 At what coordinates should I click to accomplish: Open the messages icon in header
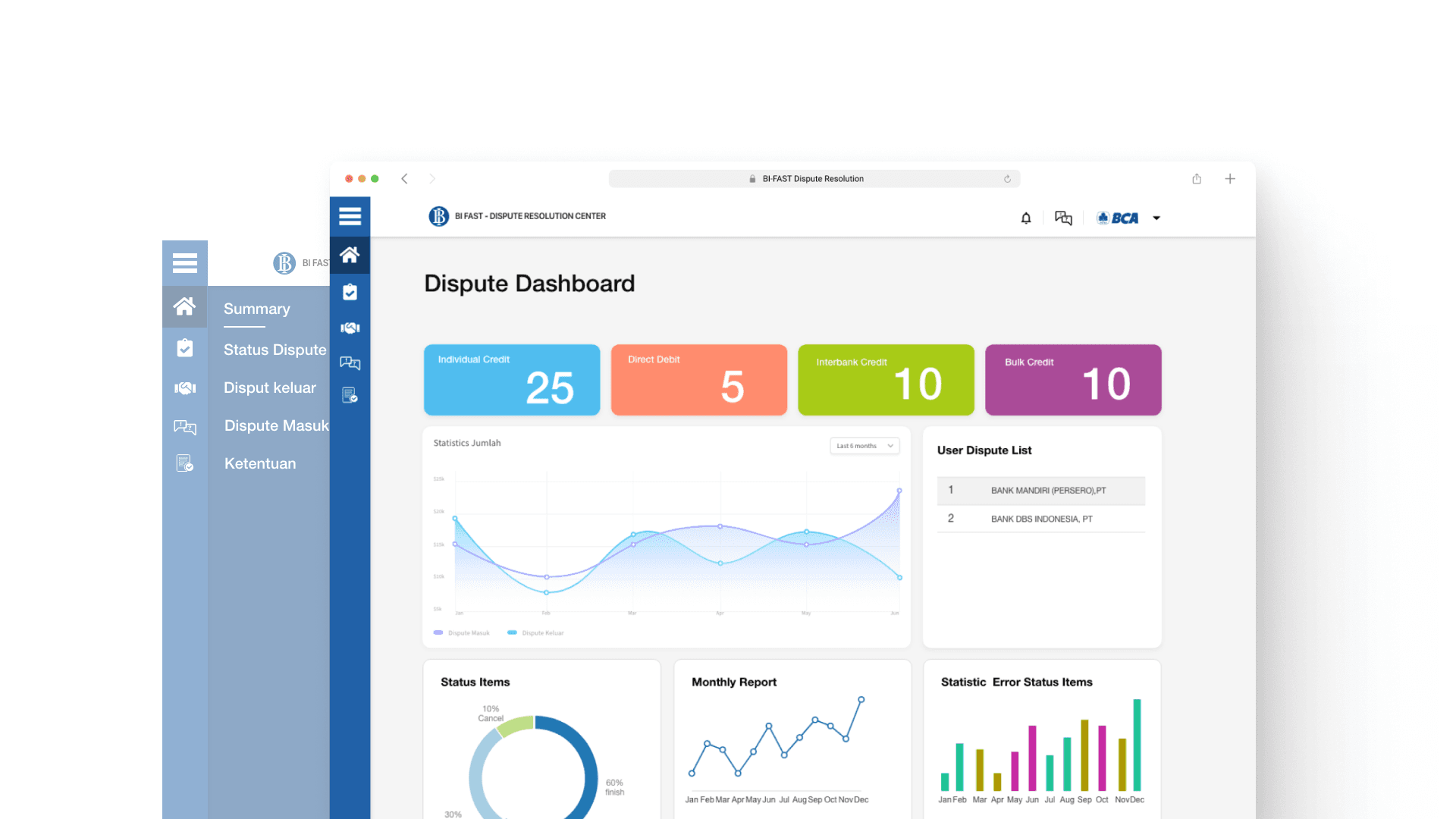point(1063,218)
